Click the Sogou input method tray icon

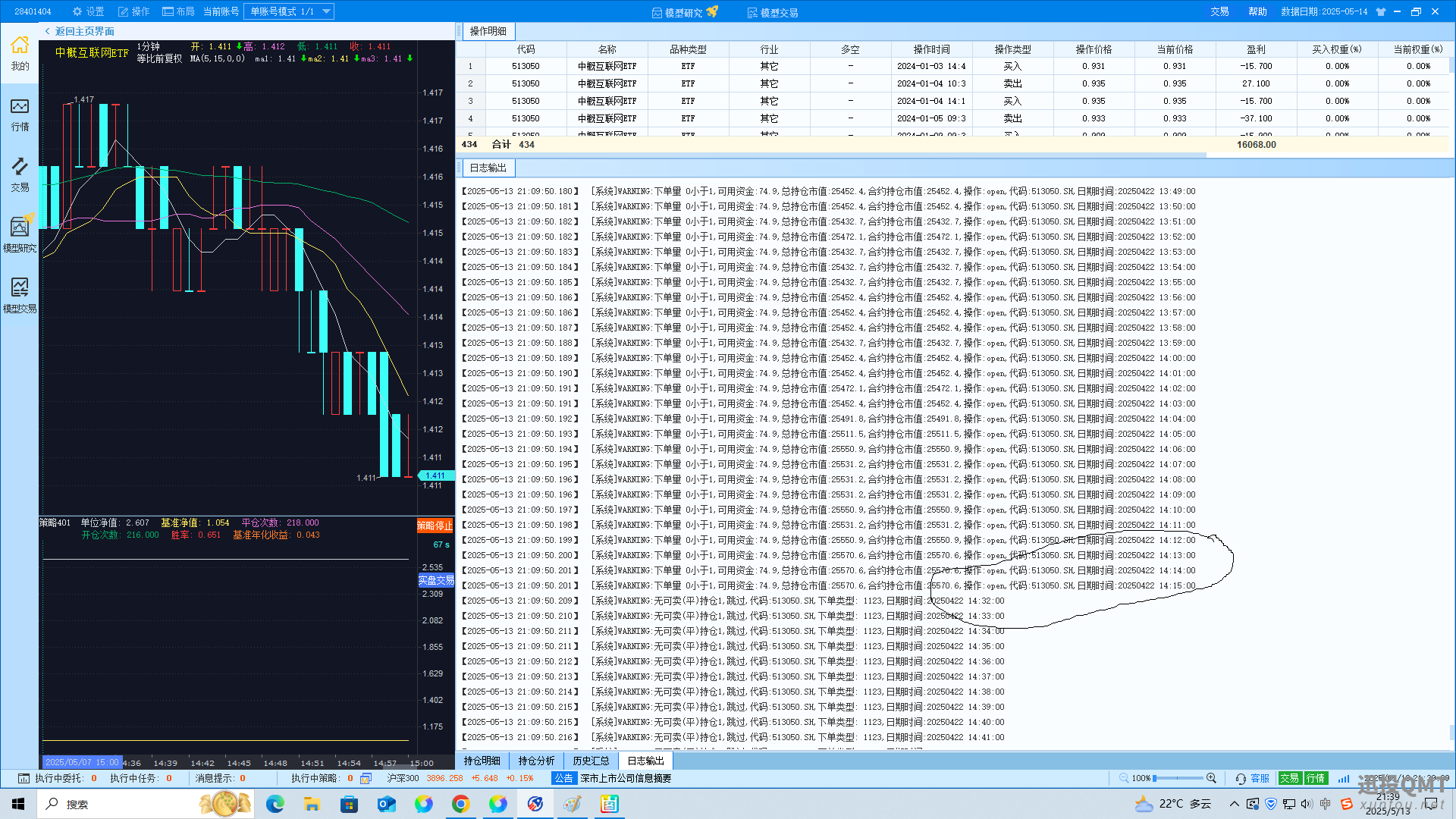(1346, 804)
